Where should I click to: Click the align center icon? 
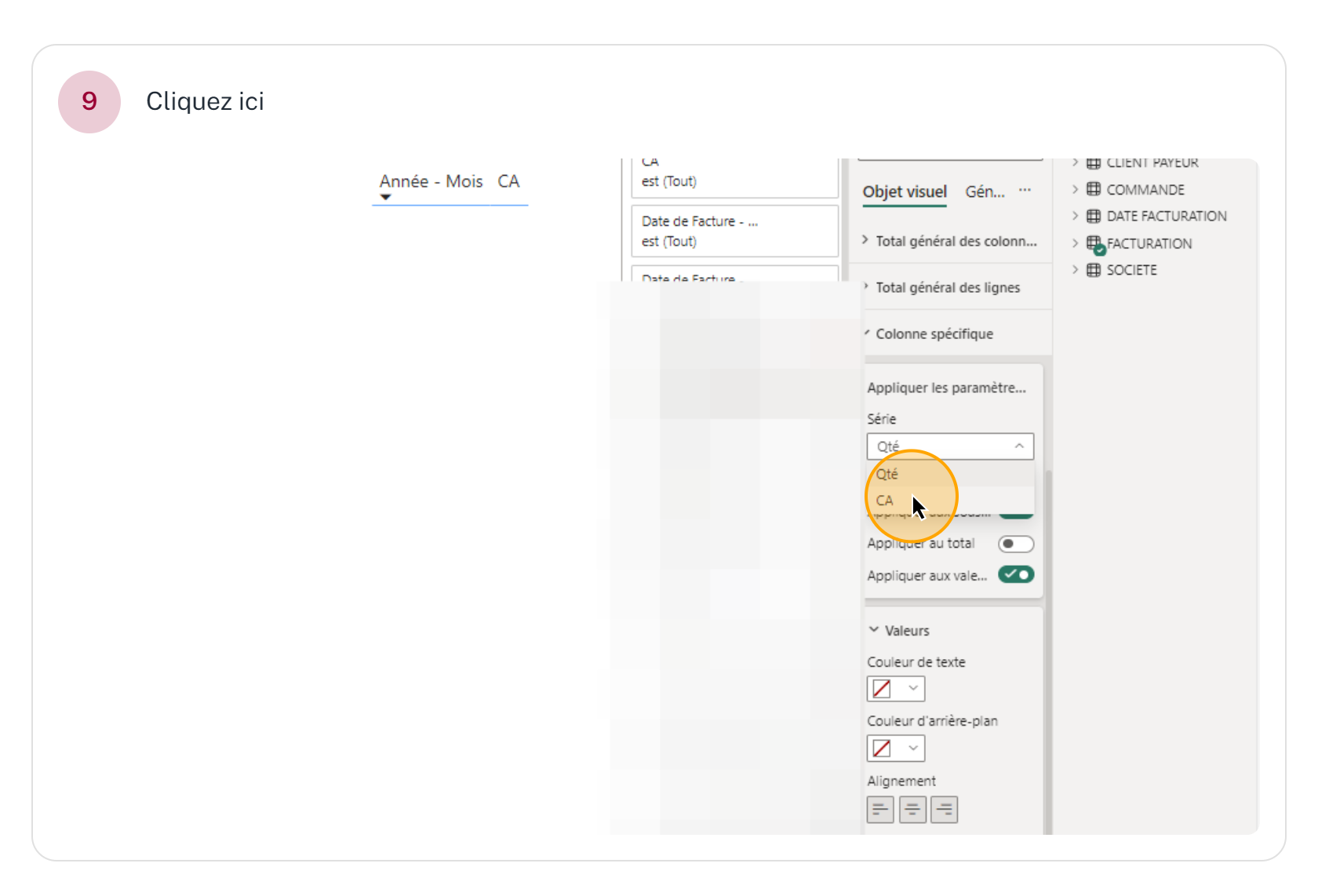point(912,809)
